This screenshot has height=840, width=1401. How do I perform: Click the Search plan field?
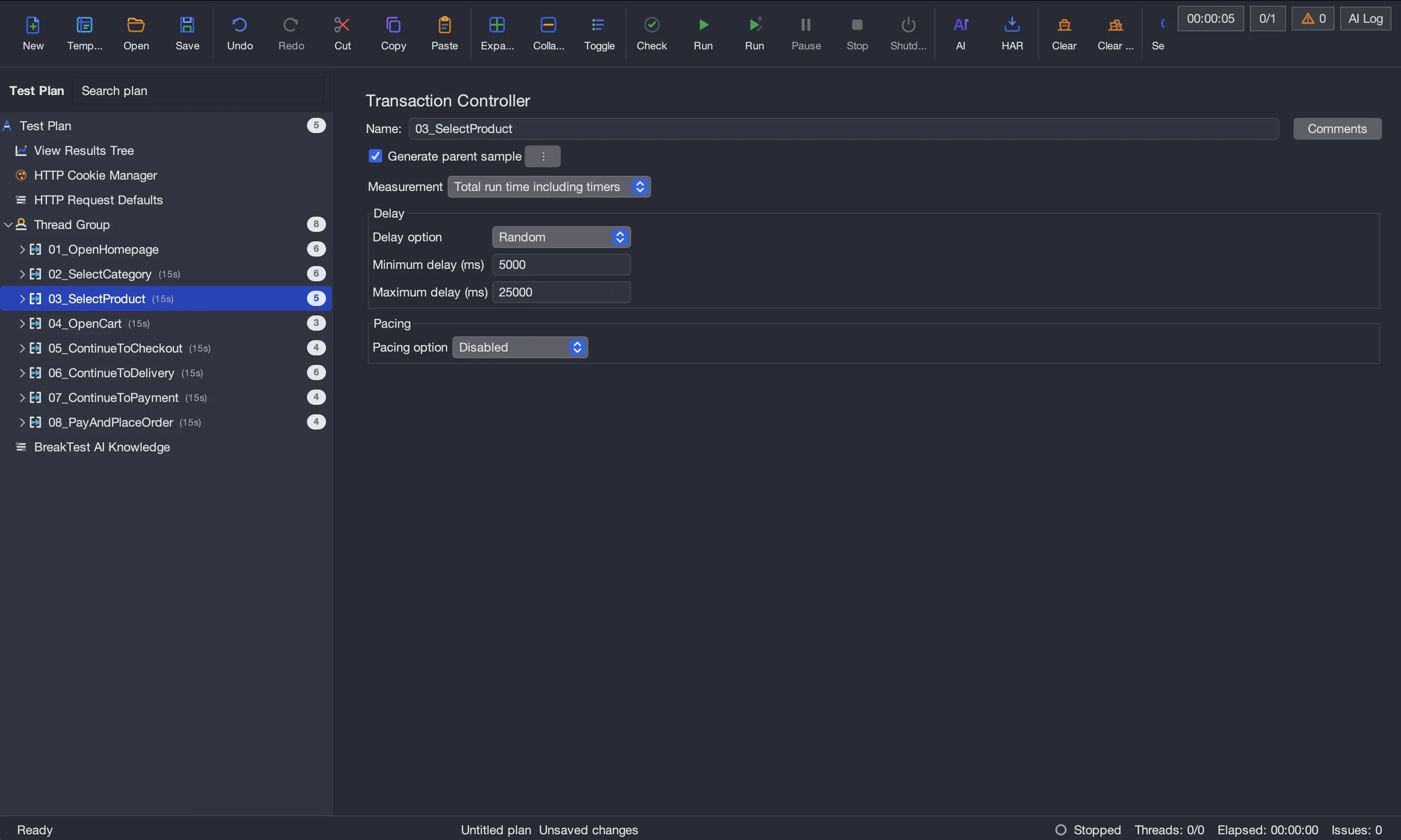pos(198,91)
